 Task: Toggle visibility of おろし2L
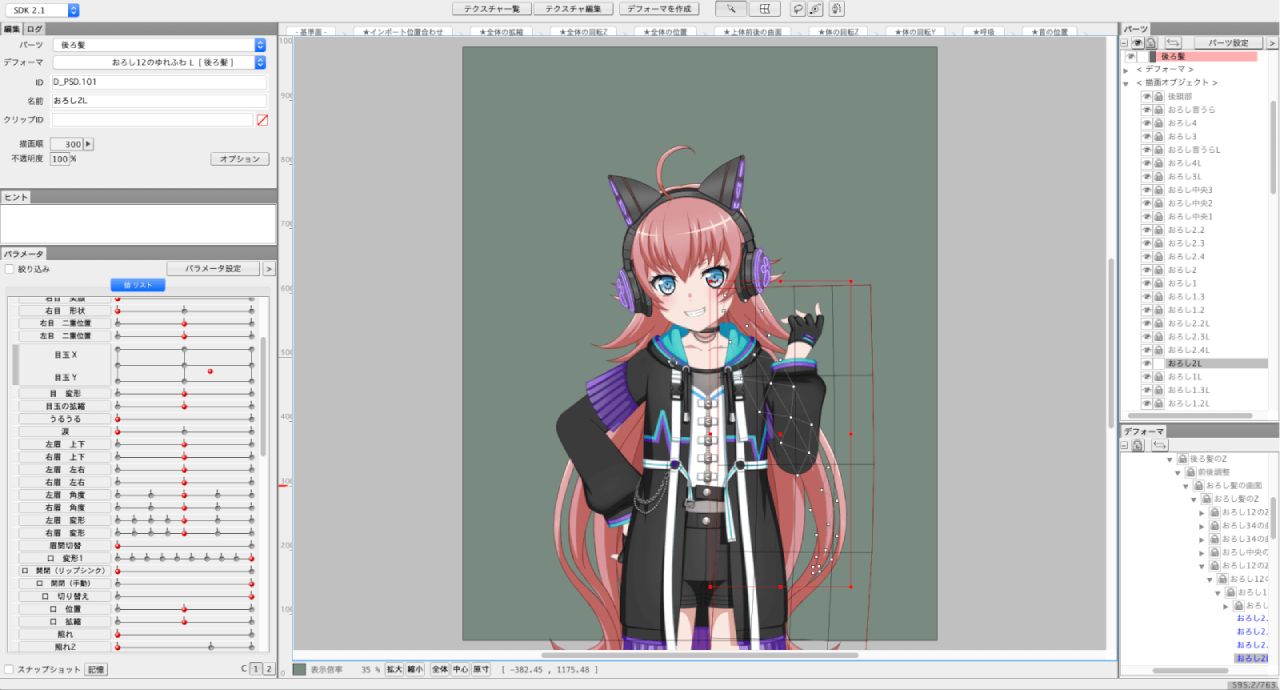click(x=1146, y=363)
